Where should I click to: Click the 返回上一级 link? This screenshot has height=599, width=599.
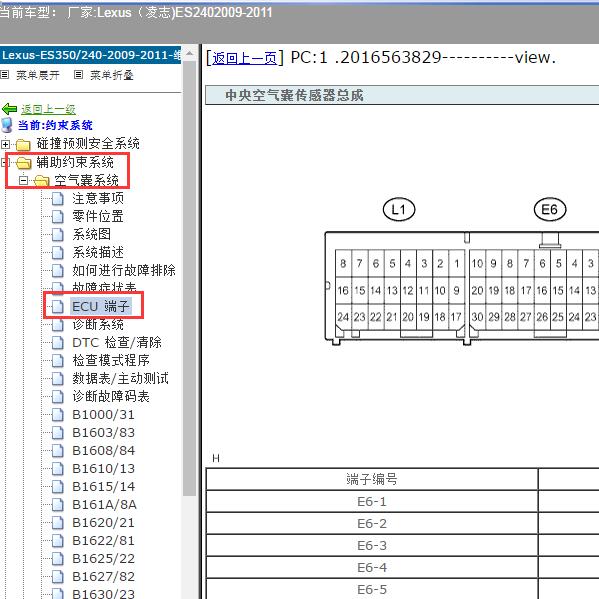(x=48, y=109)
